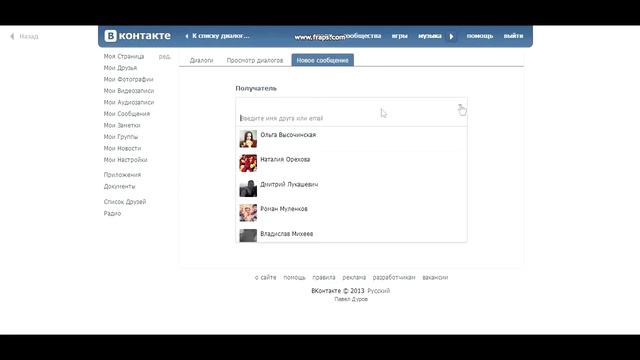The width and height of the screenshot is (640, 360).
Task: Open the вакансии footer link
Action: click(x=435, y=277)
